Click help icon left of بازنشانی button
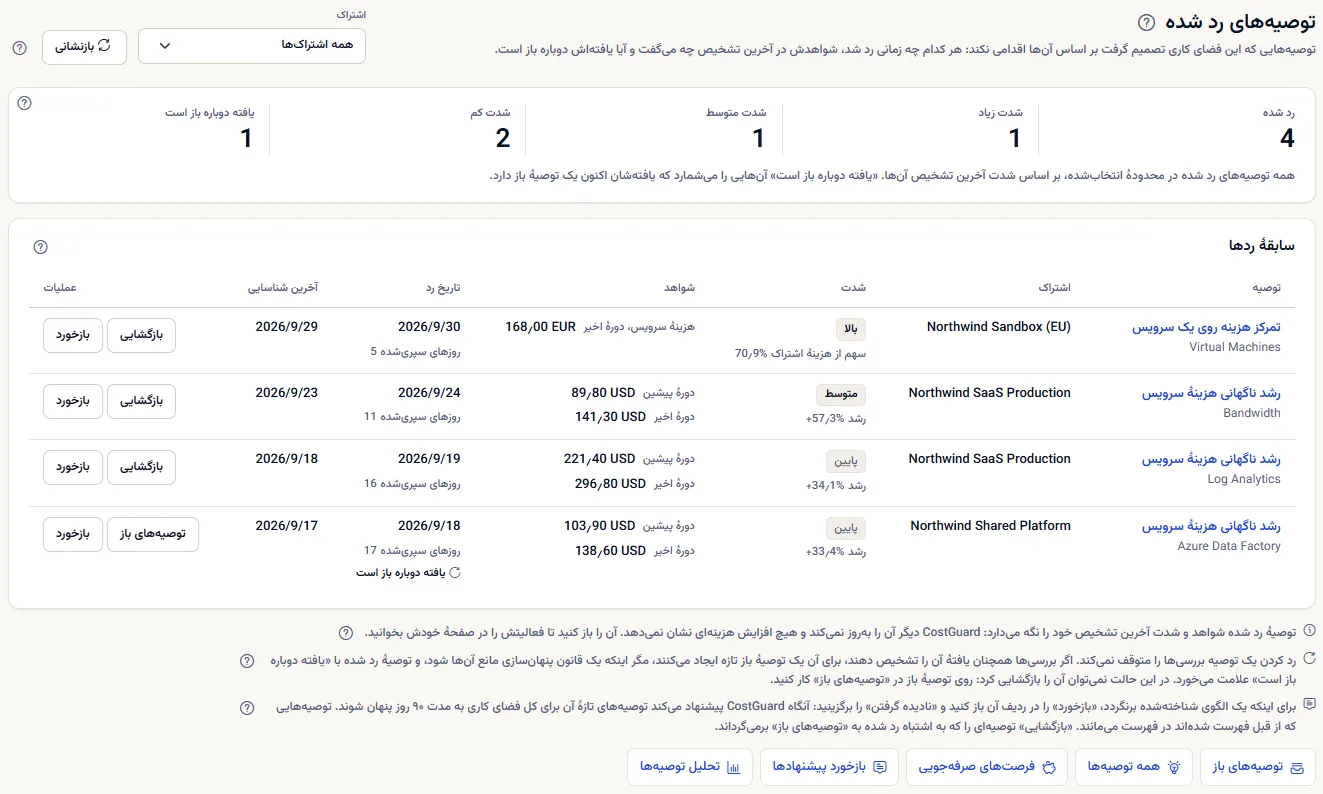Image resolution: width=1323 pixels, height=794 pixels. 19,47
